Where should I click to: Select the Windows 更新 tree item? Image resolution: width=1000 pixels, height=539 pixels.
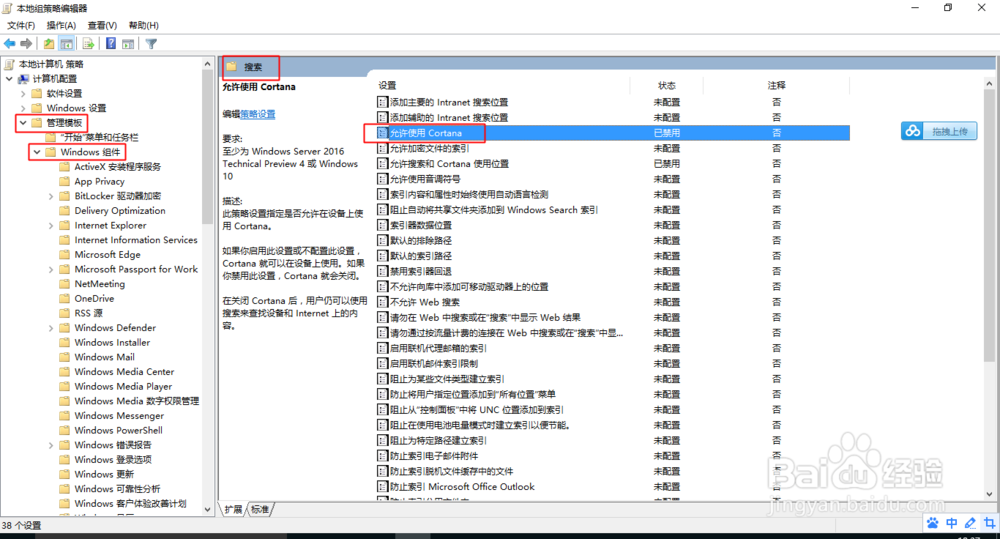pos(105,475)
